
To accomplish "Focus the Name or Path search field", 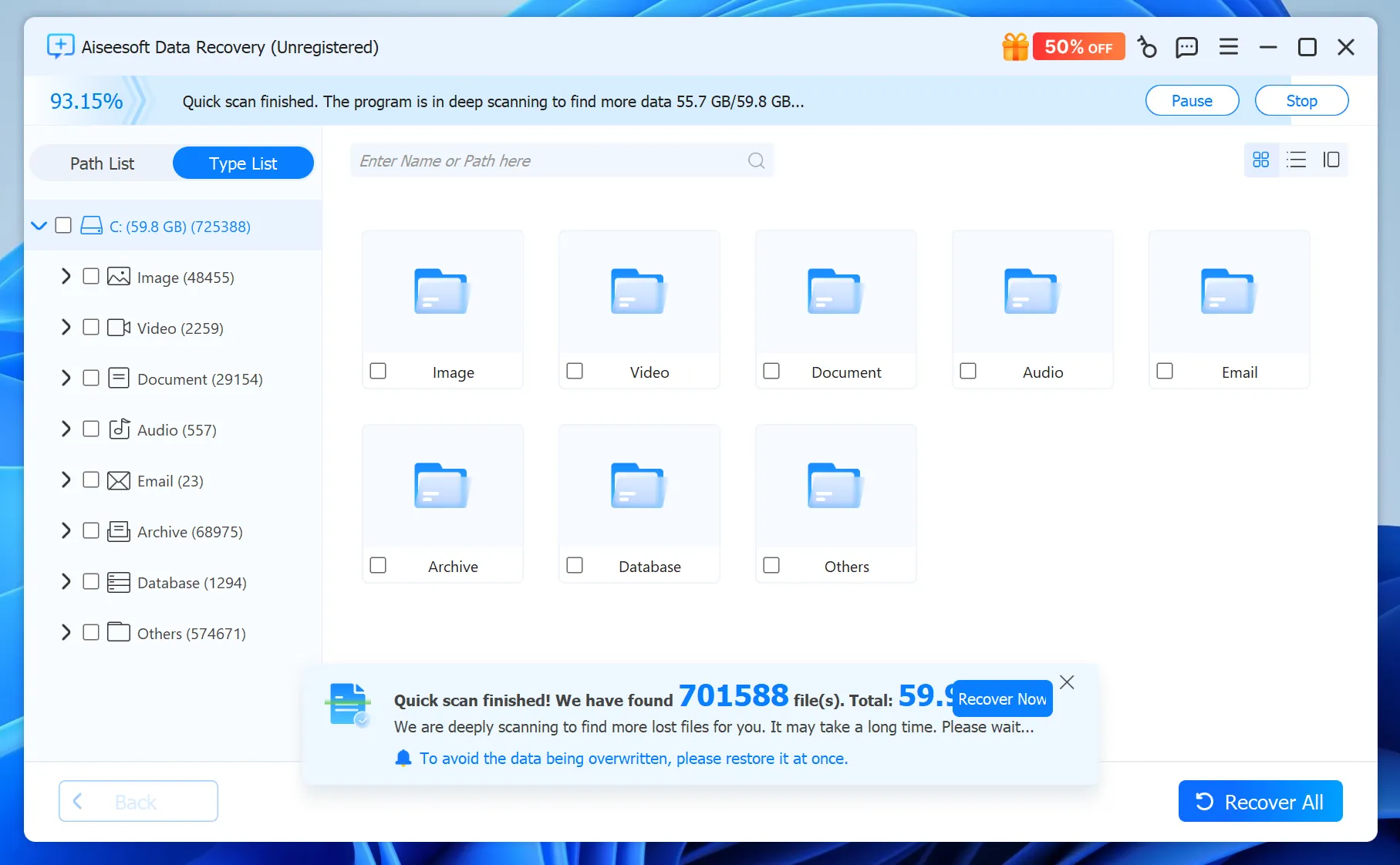I will 562,160.
